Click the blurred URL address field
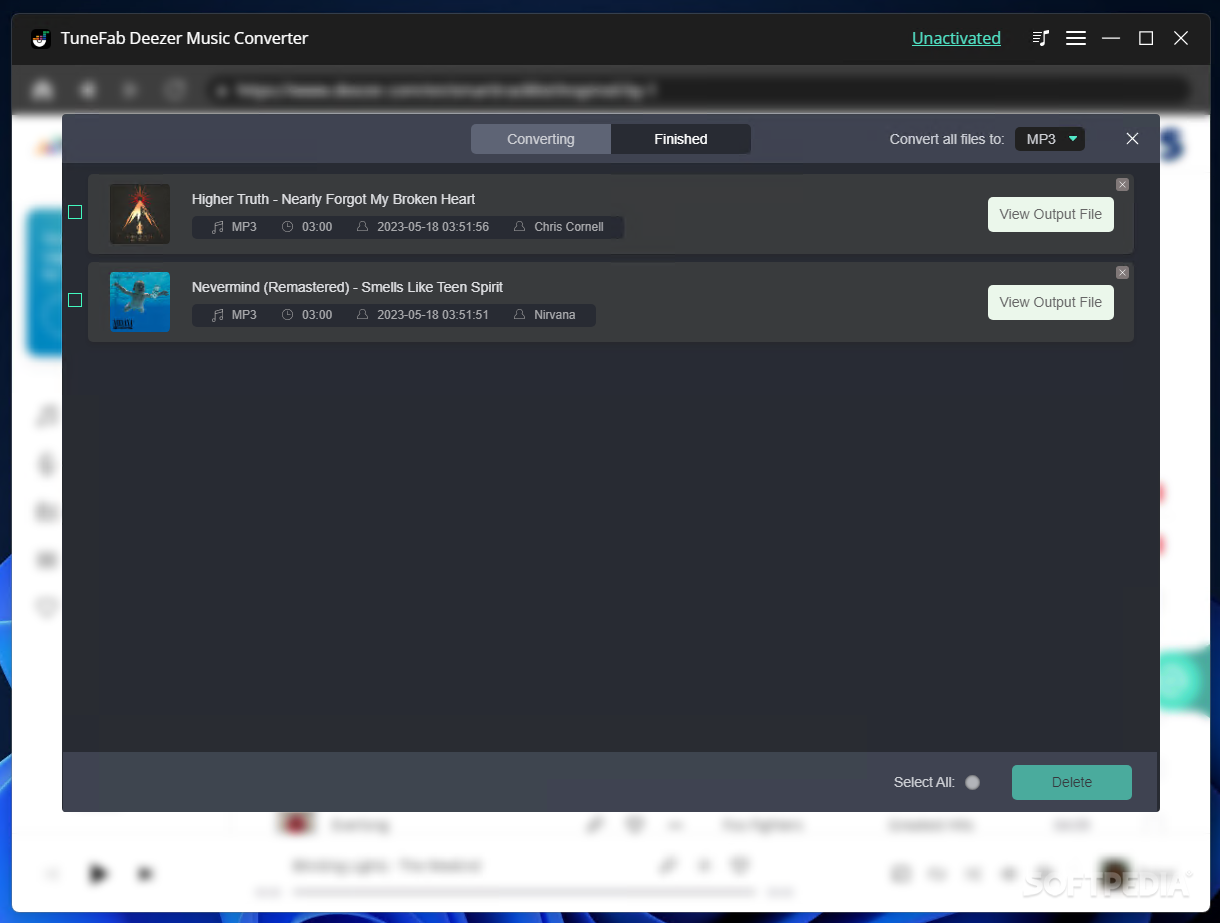The height and width of the screenshot is (923, 1220). coord(698,91)
